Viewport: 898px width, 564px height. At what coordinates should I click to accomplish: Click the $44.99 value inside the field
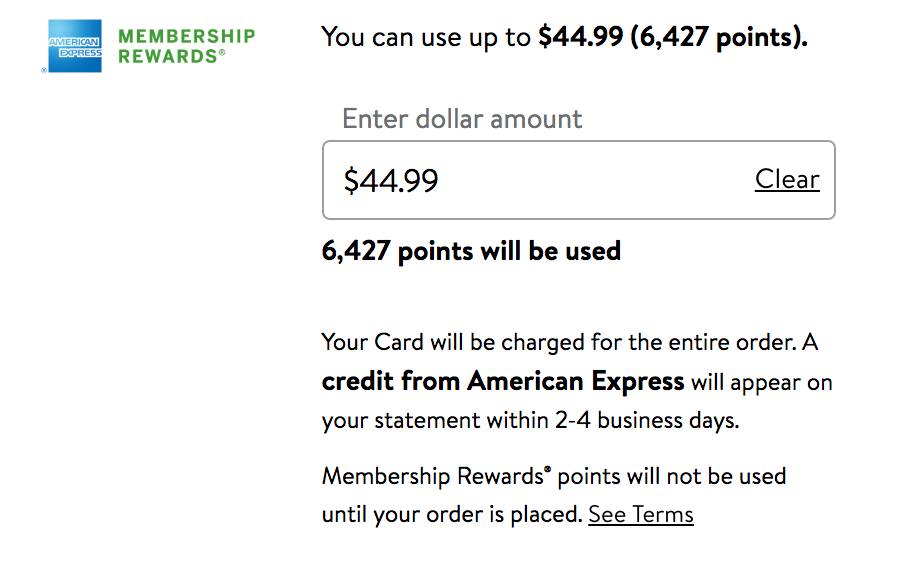coord(391,181)
